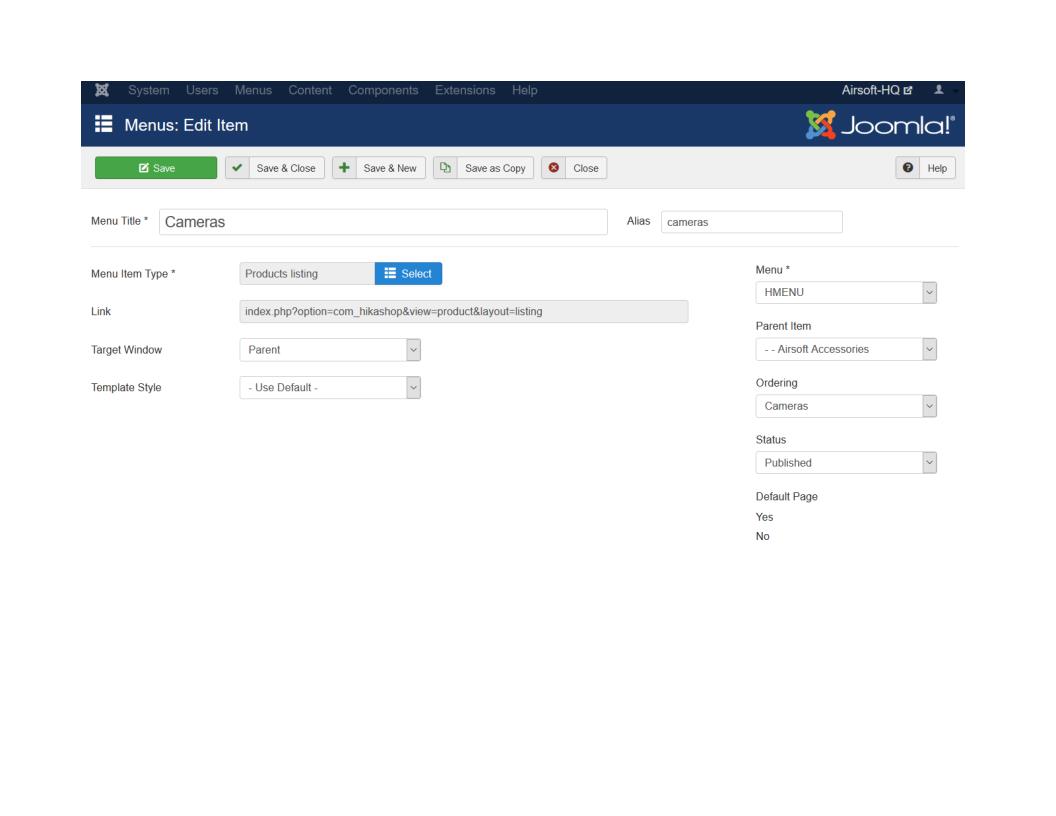
Task: Click the Save & New plus button
Action: (x=379, y=168)
